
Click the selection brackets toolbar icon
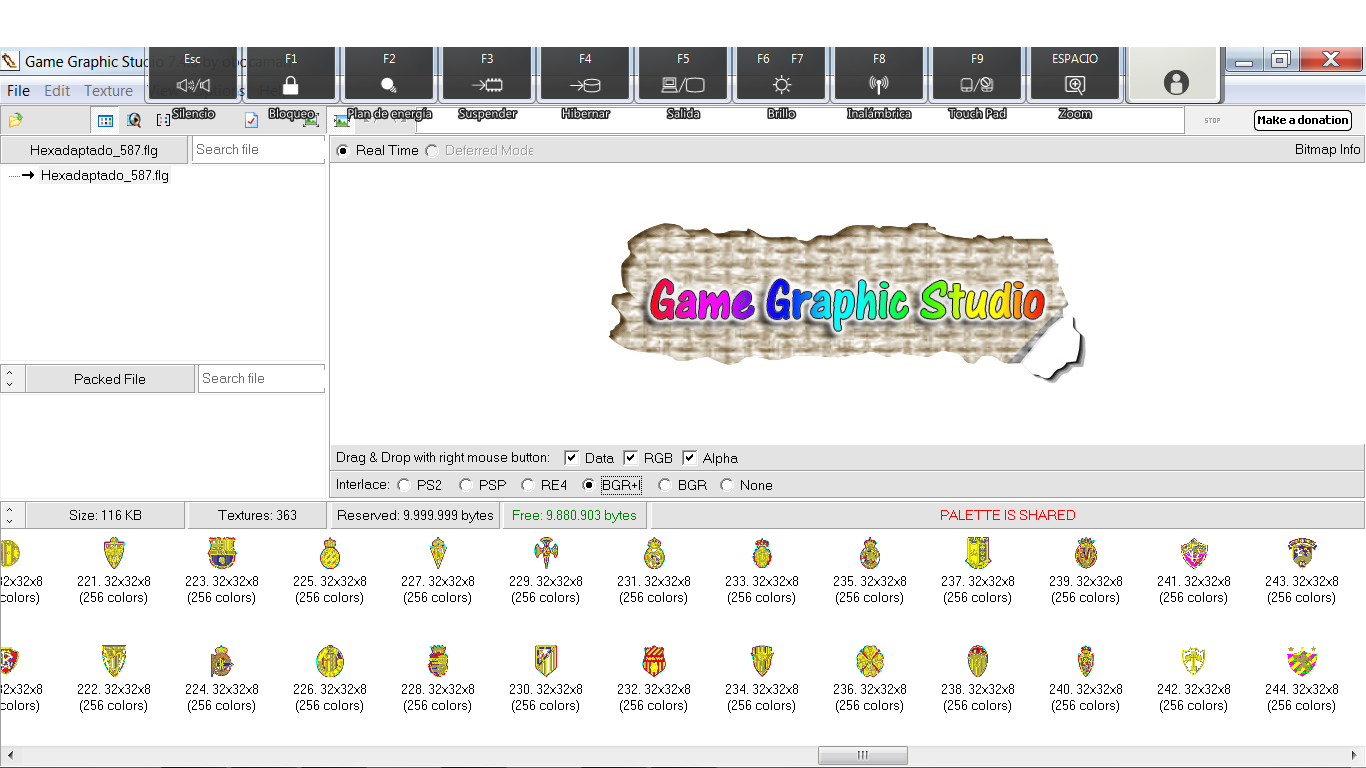[x=164, y=120]
